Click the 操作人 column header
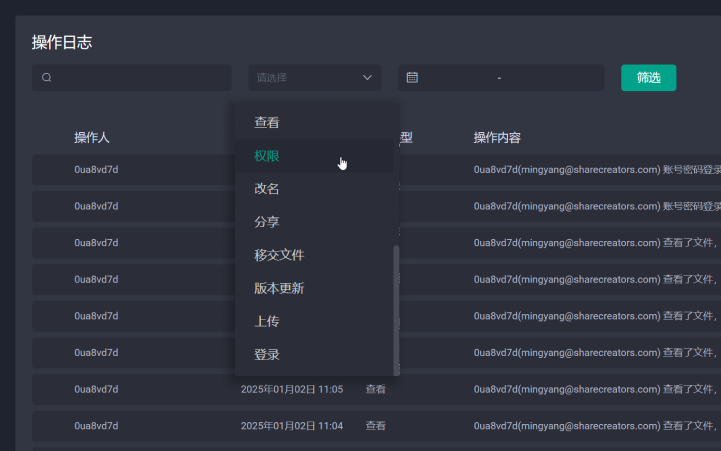The height and width of the screenshot is (451, 721). click(x=91, y=137)
